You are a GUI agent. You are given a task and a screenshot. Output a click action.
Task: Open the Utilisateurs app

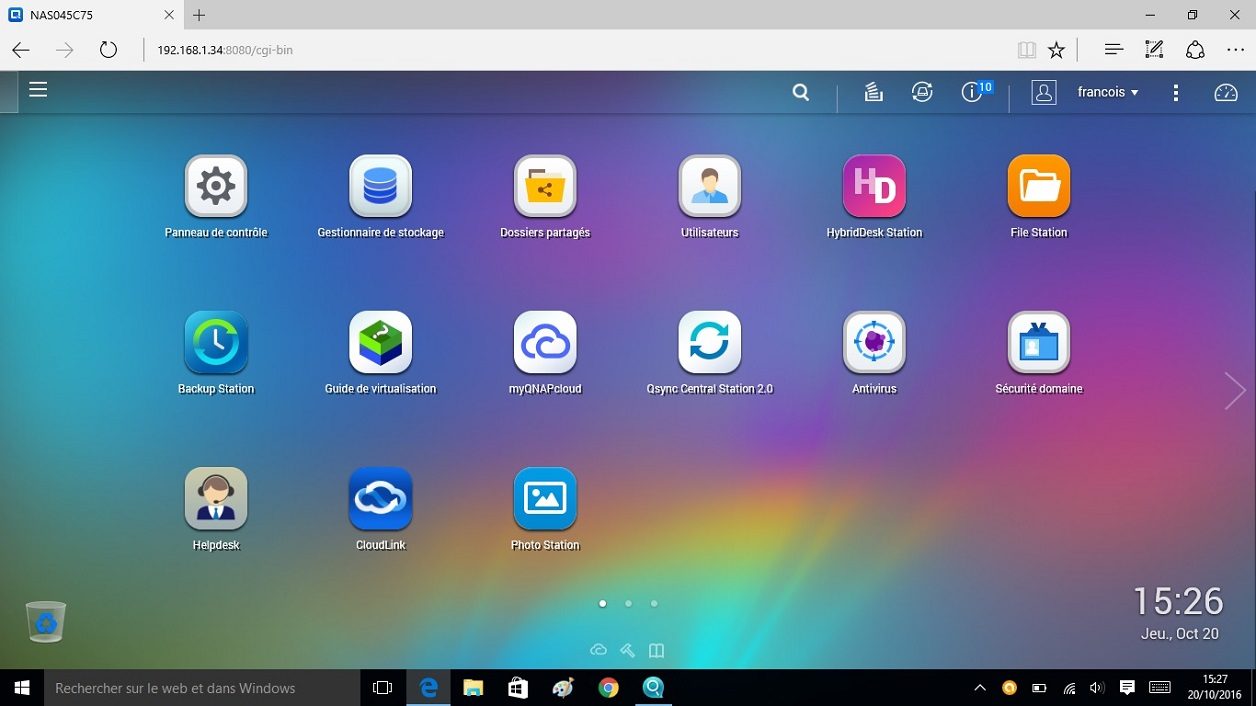pyautogui.click(x=710, y=186)
